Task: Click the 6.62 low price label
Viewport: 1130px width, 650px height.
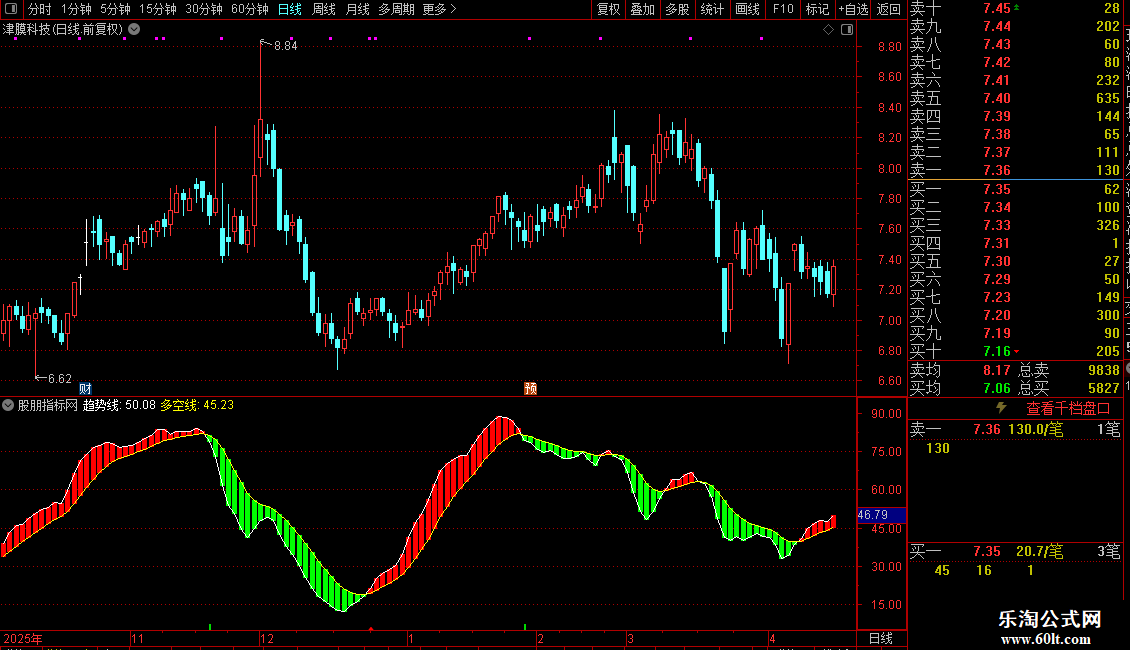Action: tap(60, 378)
